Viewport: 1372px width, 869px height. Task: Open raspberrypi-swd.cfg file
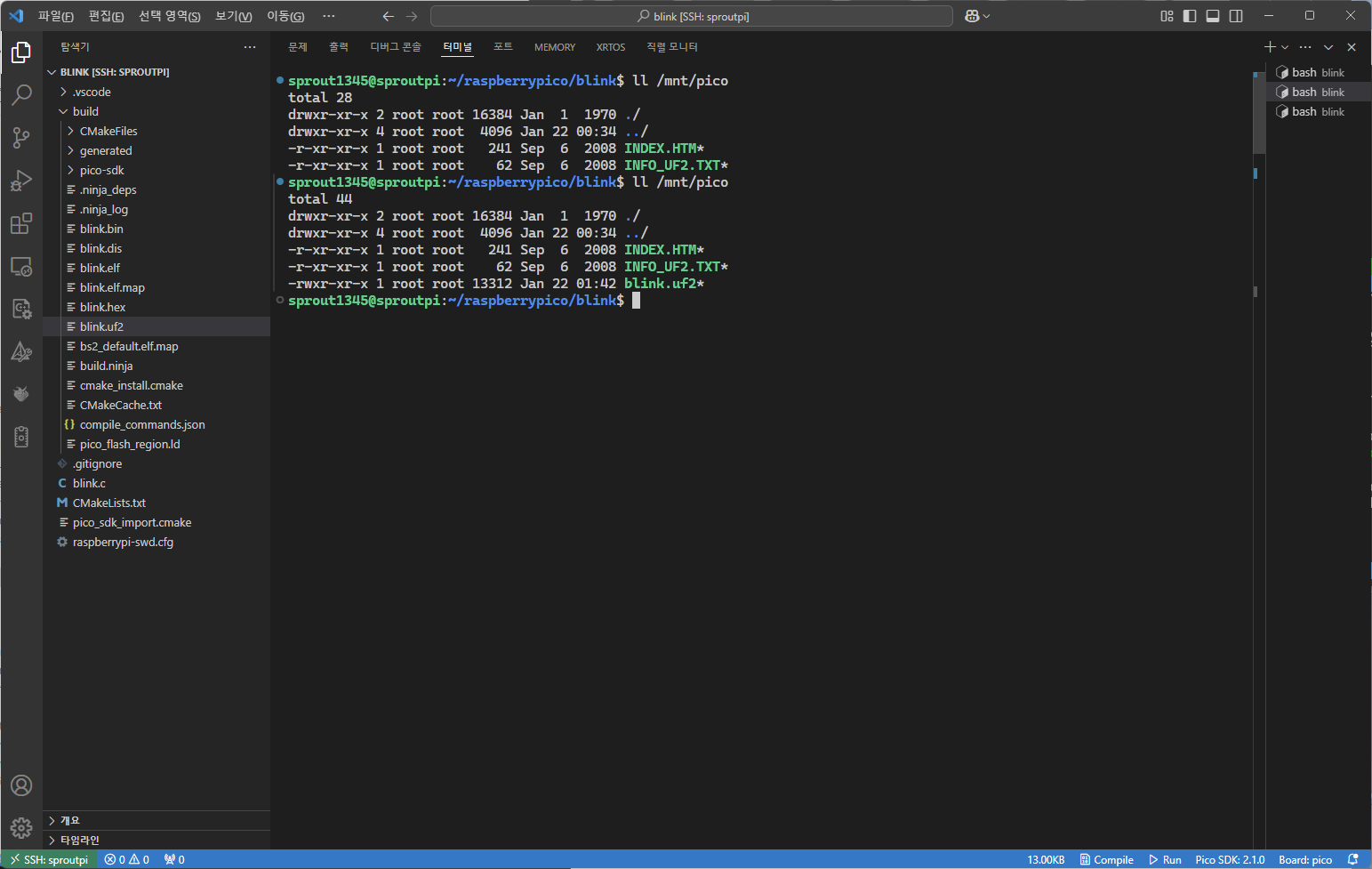[x=156, y=542]
